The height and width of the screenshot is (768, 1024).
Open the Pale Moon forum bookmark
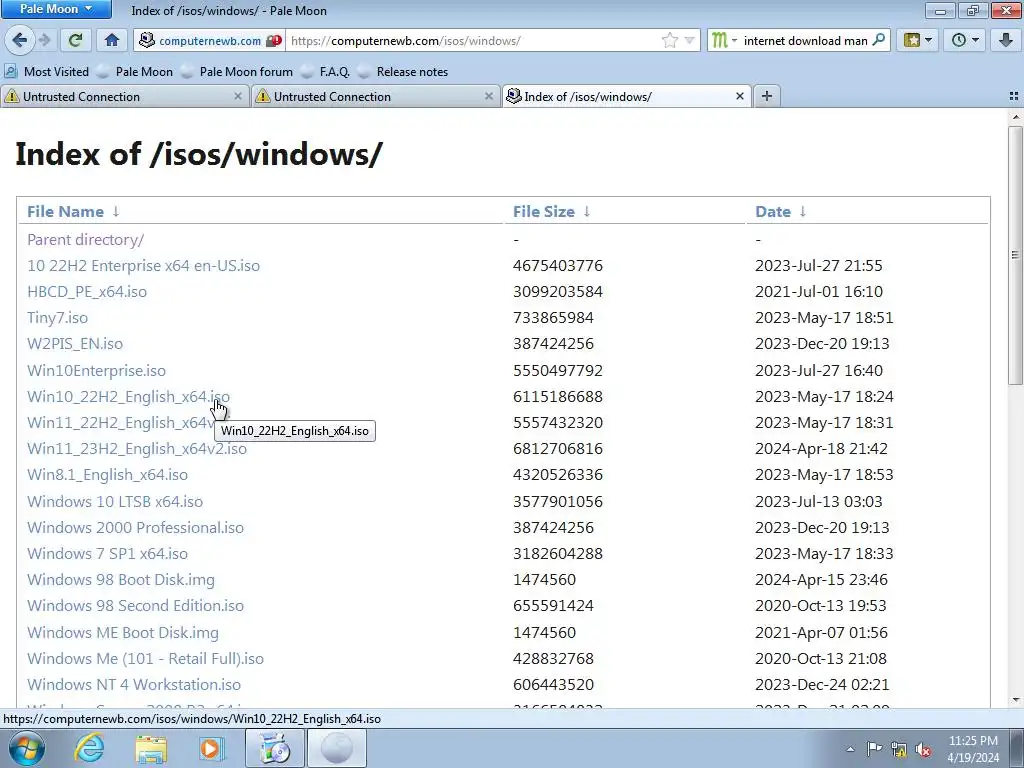[x=238, y=72]
